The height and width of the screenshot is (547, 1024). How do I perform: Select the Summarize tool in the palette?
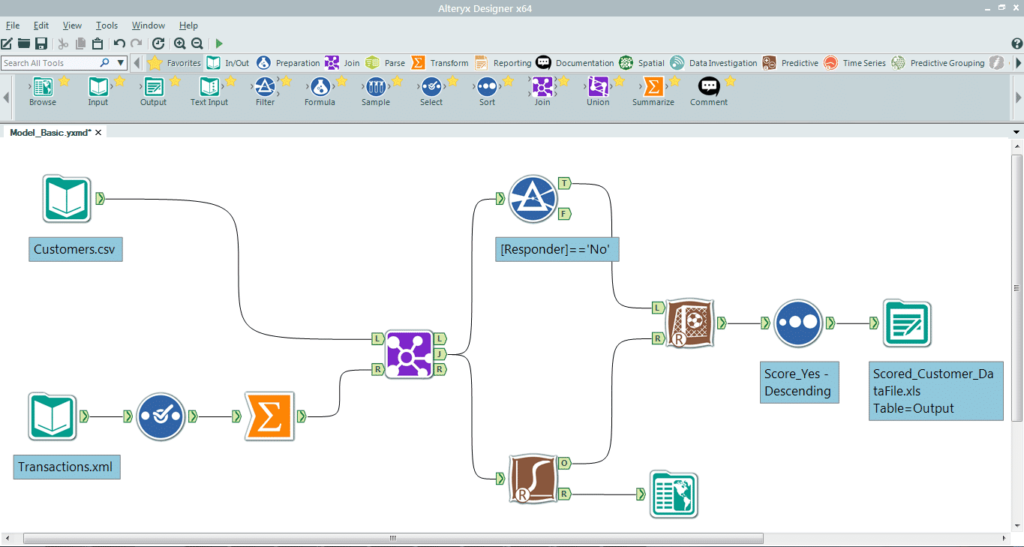click(x=653, y=88)
